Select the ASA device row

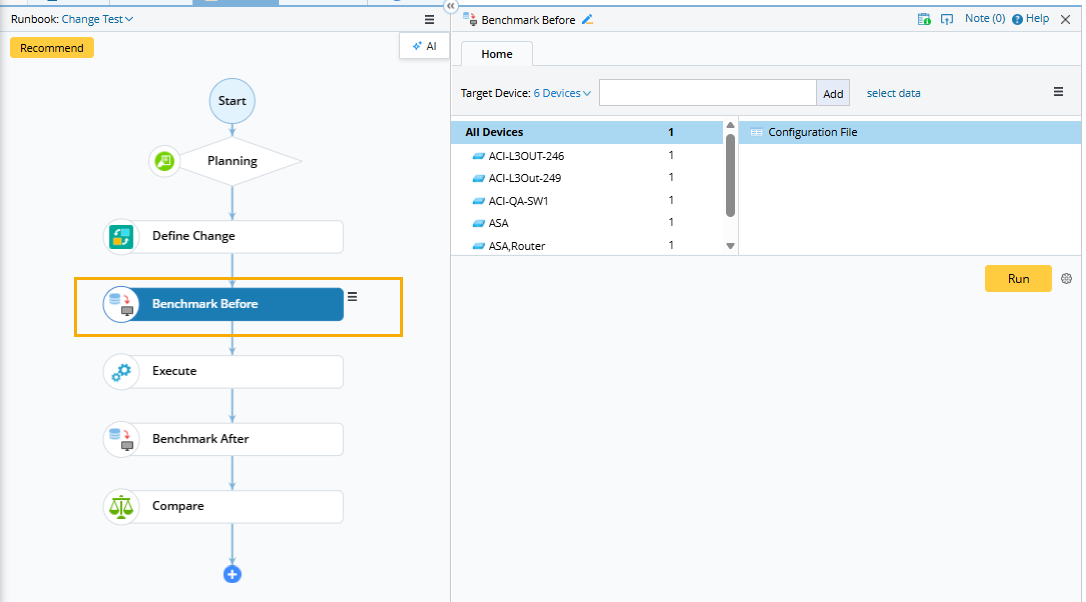pyautogui.click(x=587, y=223)
